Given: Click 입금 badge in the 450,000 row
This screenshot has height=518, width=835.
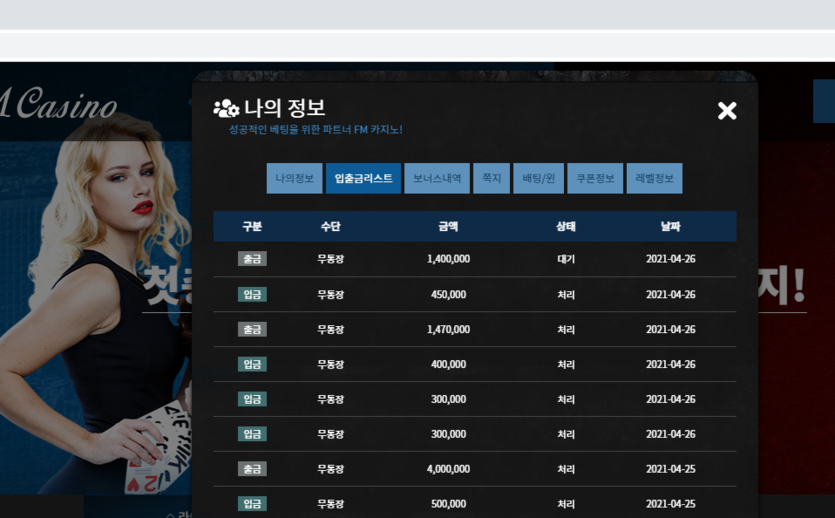Looking at the screenshot, I should coord(252,294).
